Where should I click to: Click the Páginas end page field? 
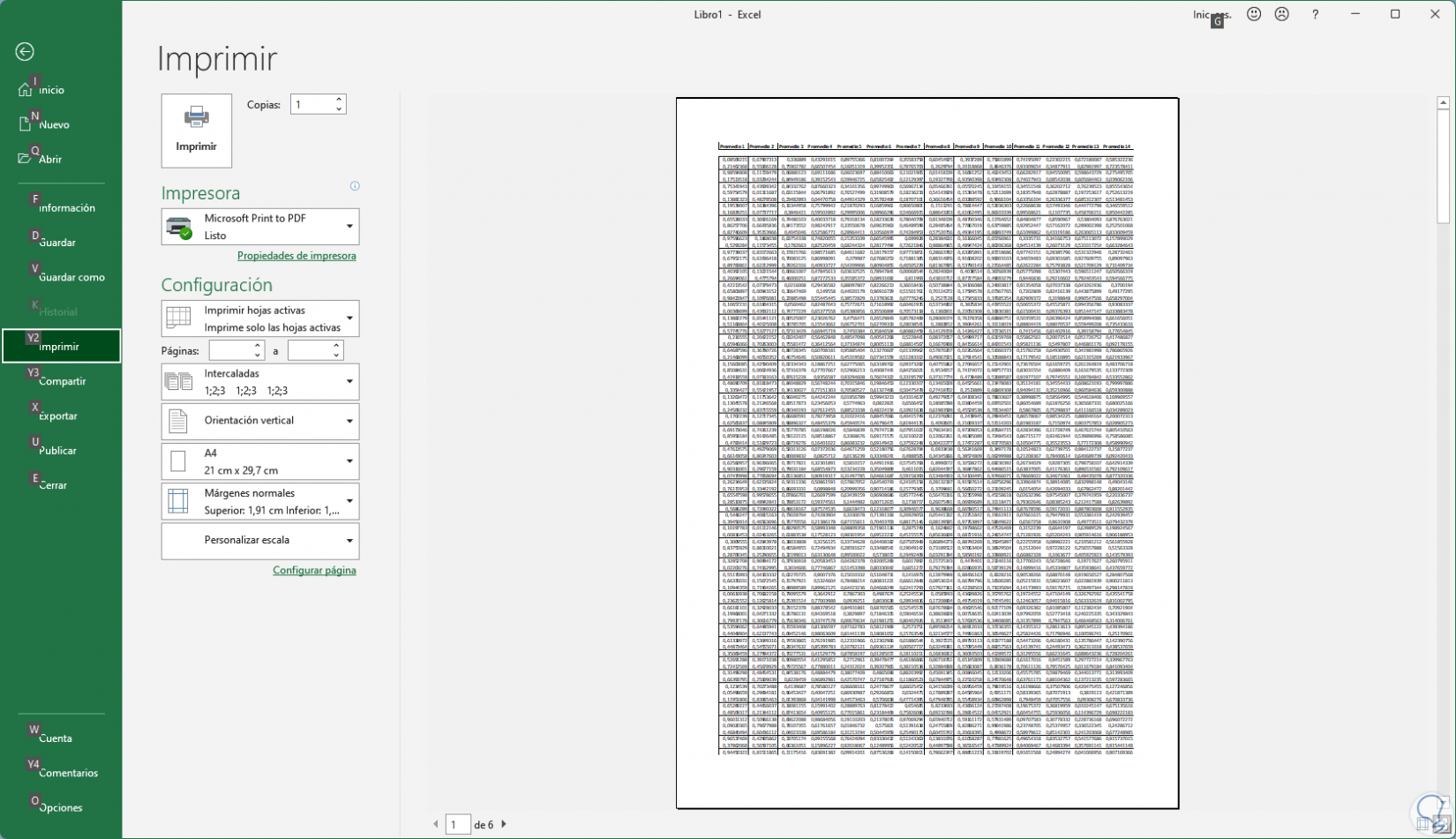309,351
